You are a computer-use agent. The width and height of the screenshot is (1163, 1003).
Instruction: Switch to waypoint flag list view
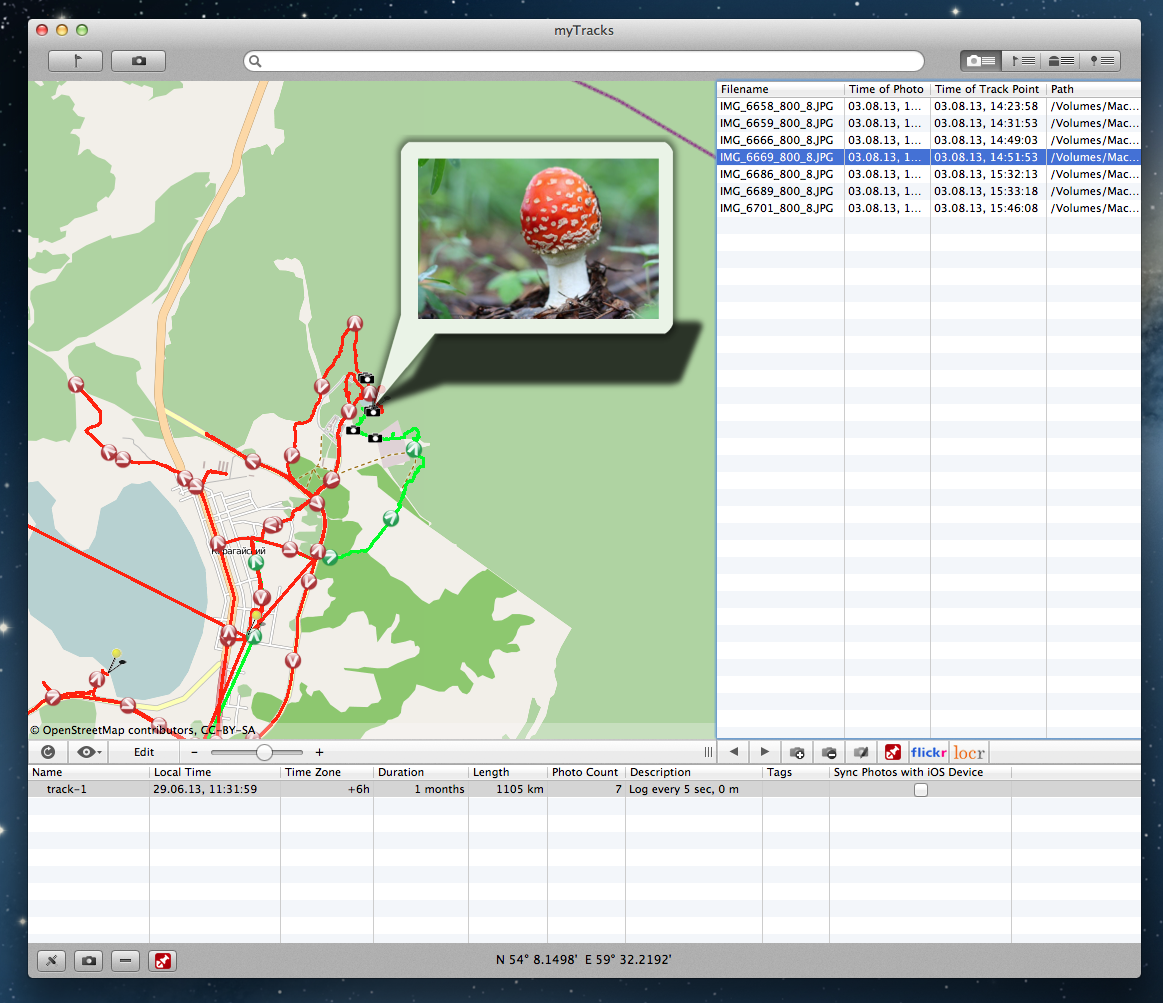[x=1020, y=61]
